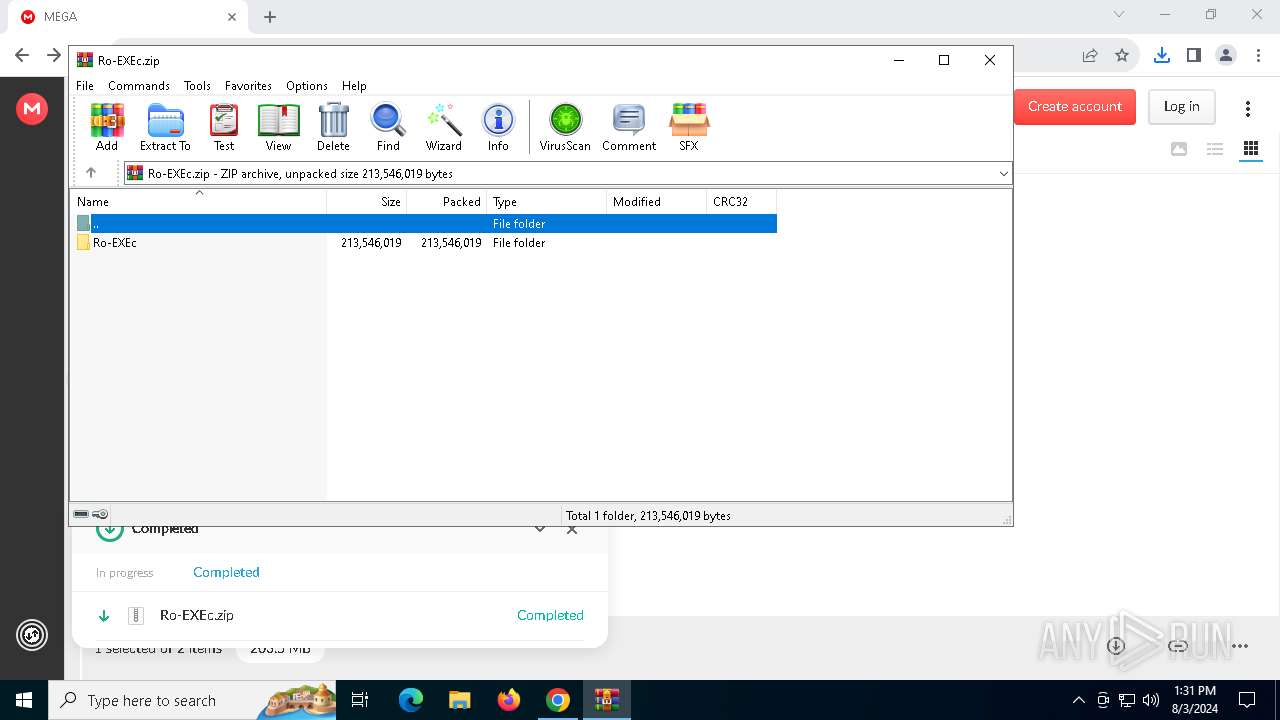Switch to Completed transfers tab
The width and height of the screenshot is (1280, 720).
(x=226, y=572)
